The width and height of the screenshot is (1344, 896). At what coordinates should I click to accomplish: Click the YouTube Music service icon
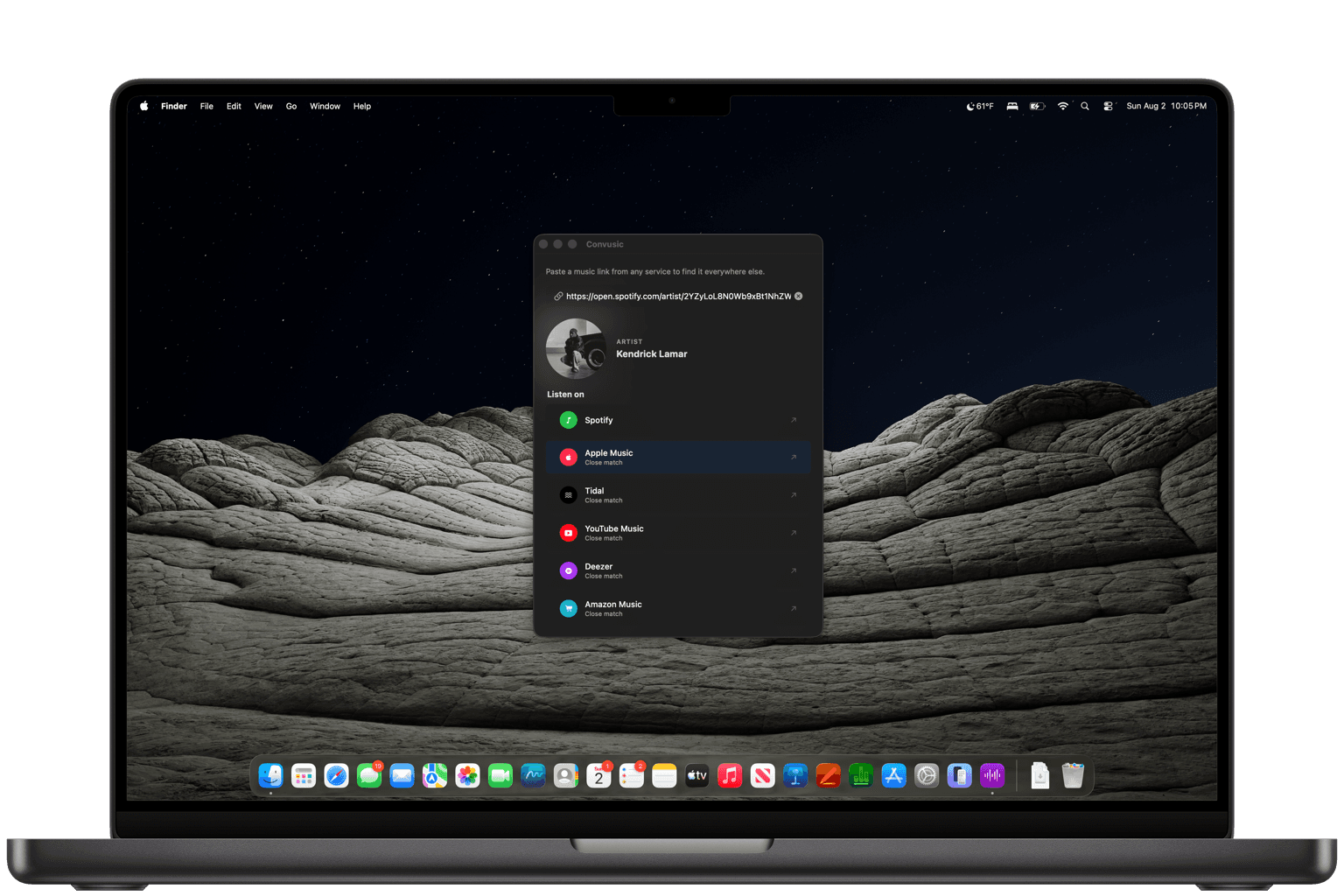[568, 533]
